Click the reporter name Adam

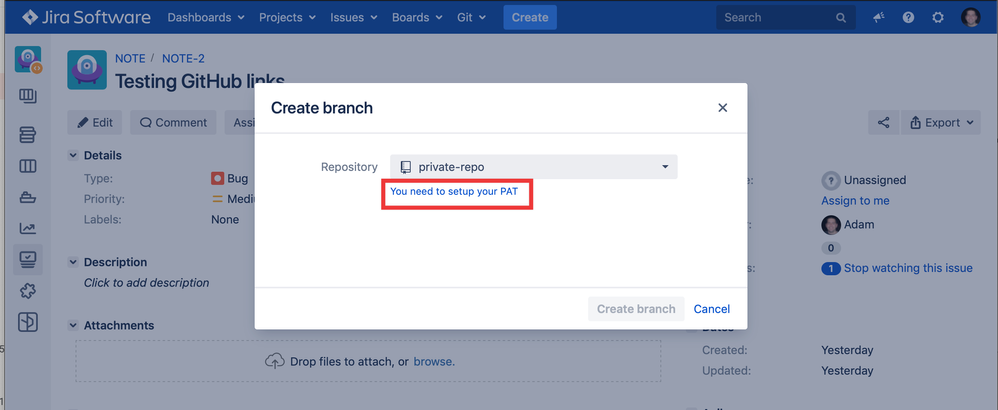859,225
